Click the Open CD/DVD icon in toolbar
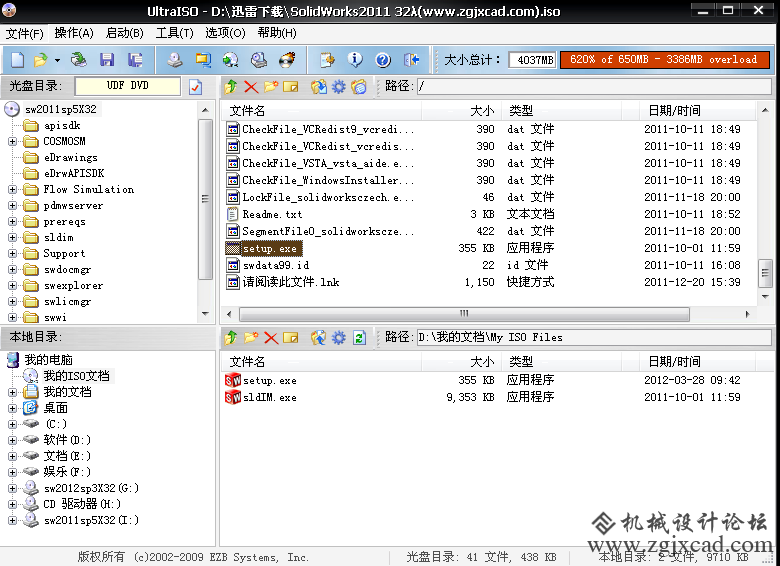 pyautogui.click(x=79, y=60)
